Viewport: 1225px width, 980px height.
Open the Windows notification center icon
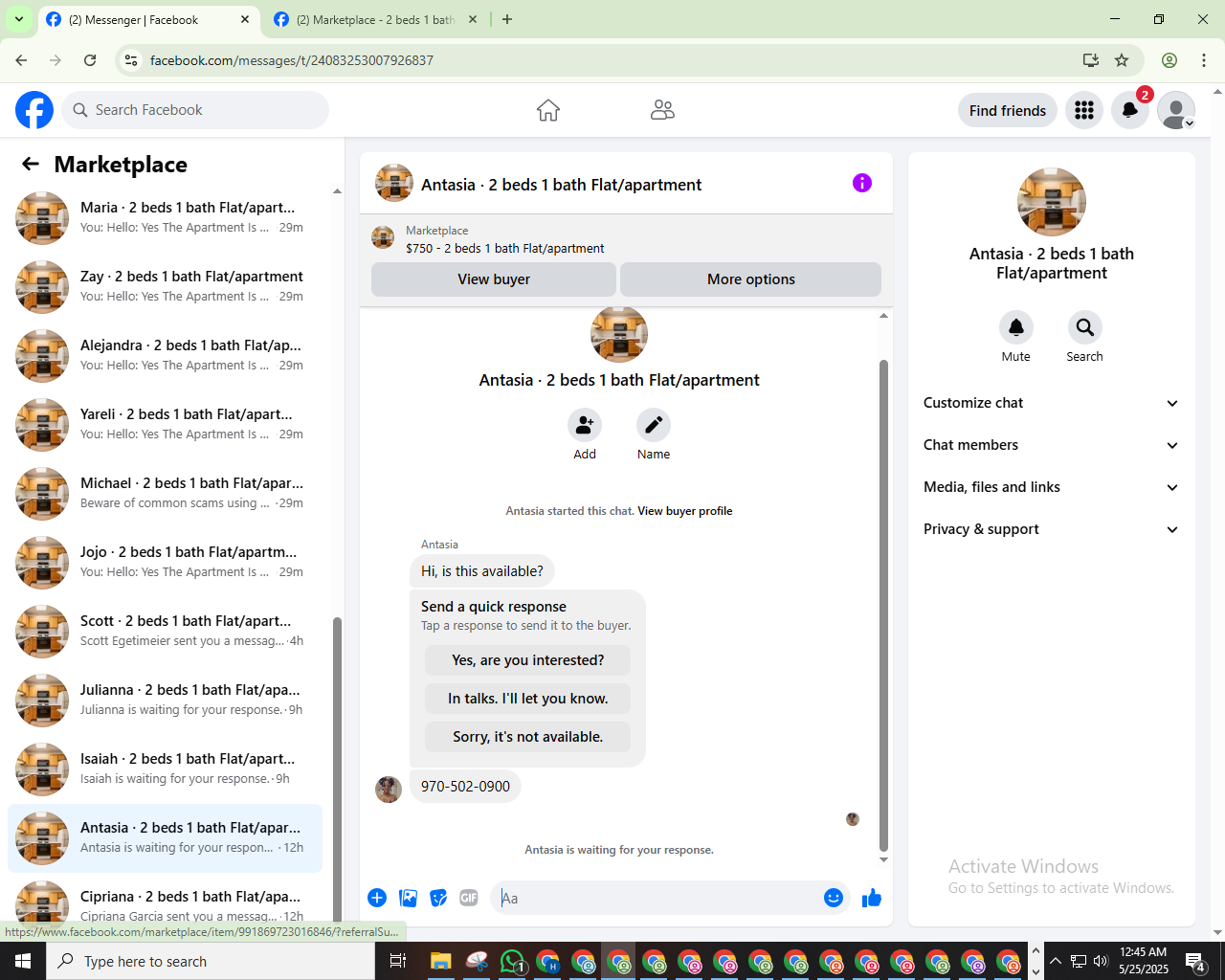pos(1196,961)
